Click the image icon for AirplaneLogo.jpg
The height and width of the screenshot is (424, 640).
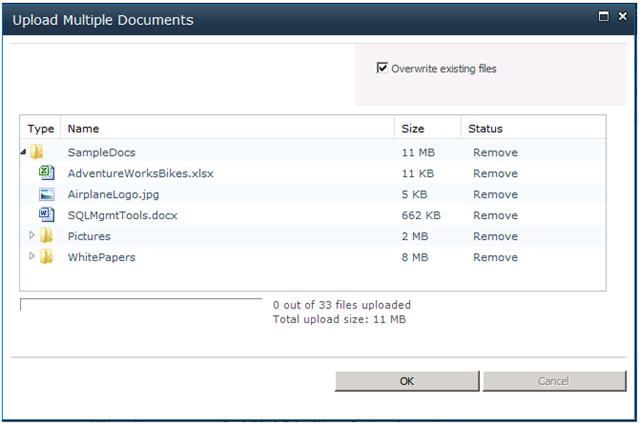tap(47, 194)
